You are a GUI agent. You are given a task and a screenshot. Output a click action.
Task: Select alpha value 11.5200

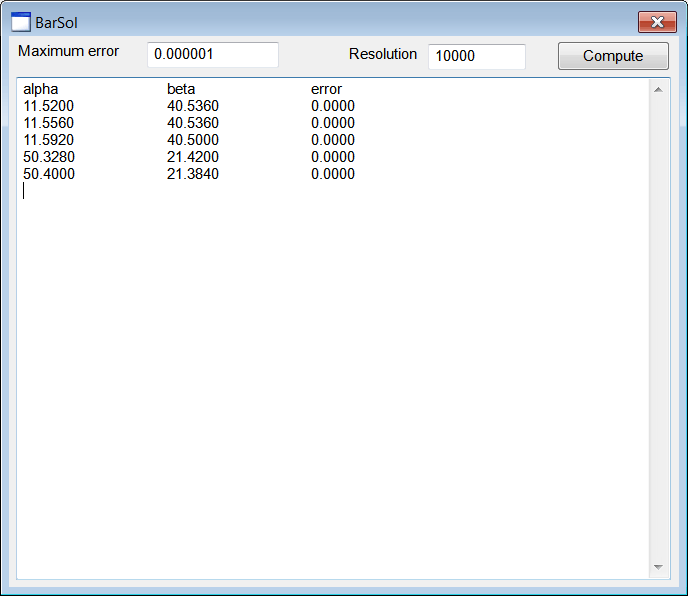(x=48, y=106)
